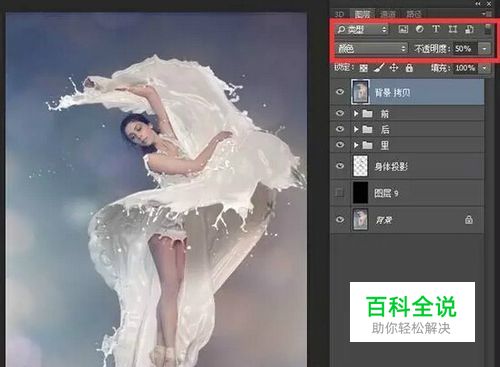Select the 里 group folder icon
This screenshot has width=500, height=367.
[x=367, y=145]
